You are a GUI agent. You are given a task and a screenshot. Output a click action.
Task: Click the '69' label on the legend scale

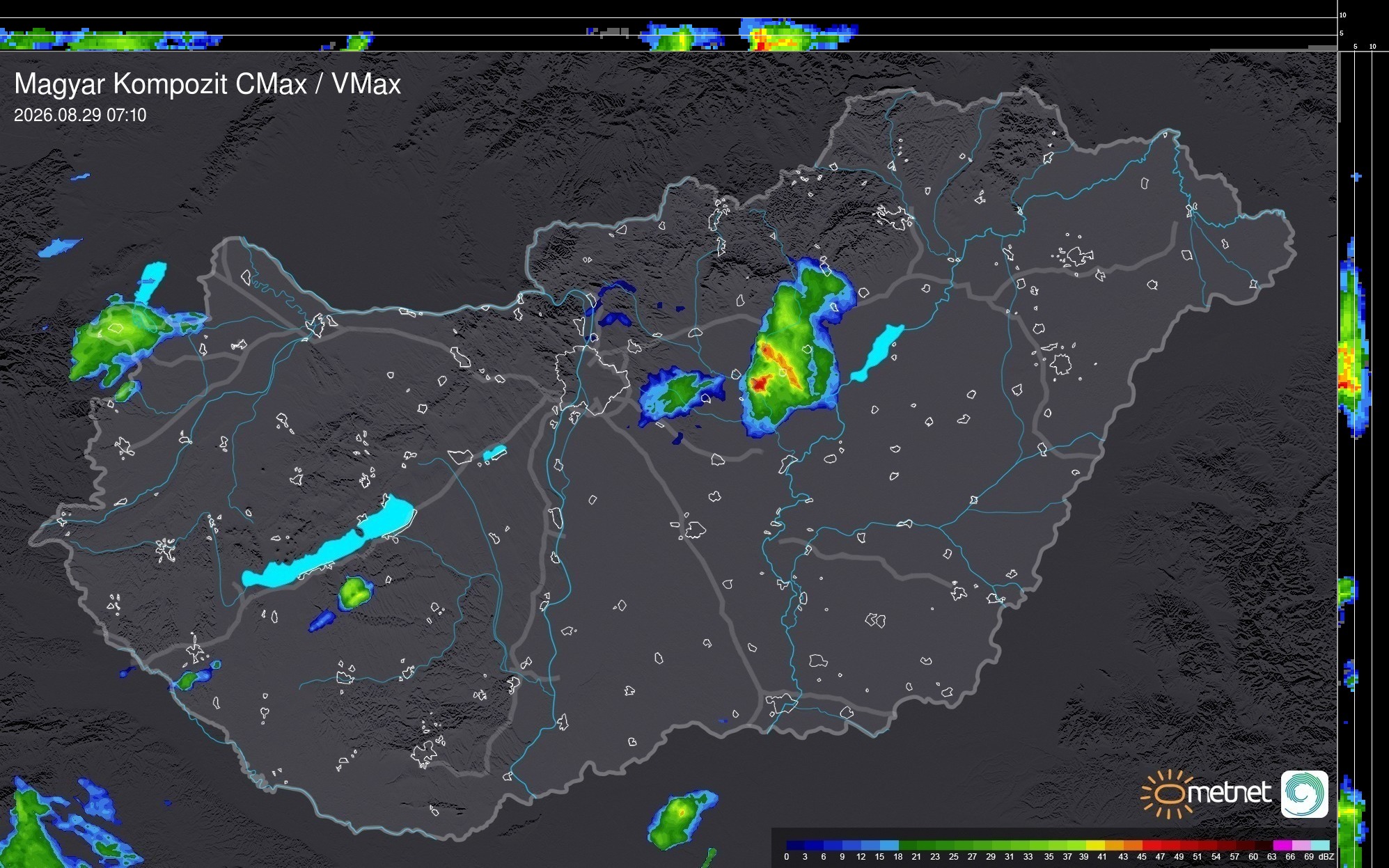click(x=1309, y=857)
